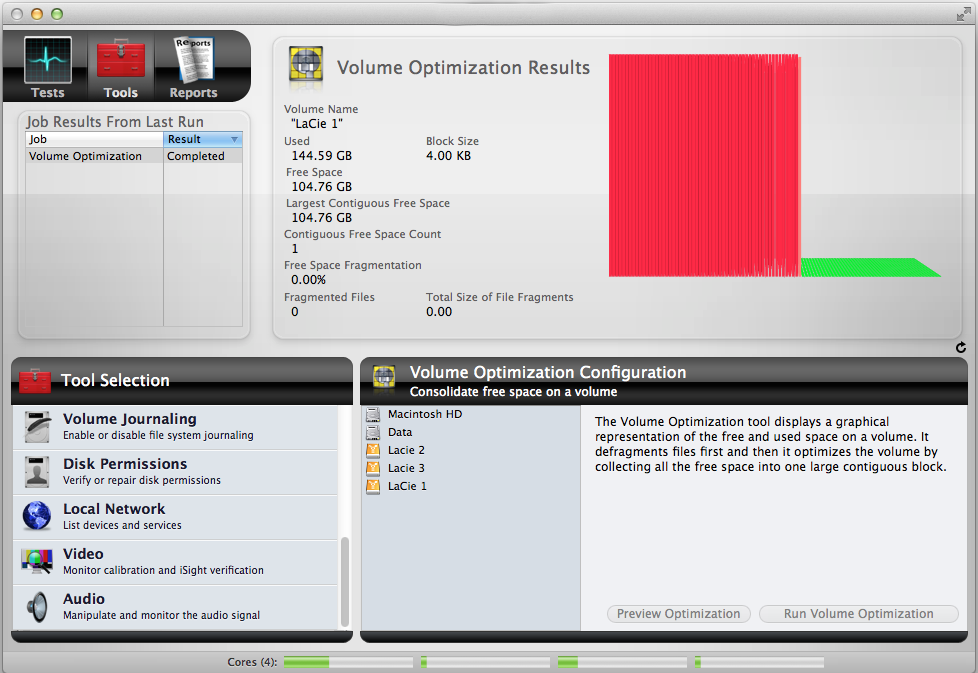Click the Volume Optimization Results icon
This screenshot has width=978, height=673.
point(306,64)
